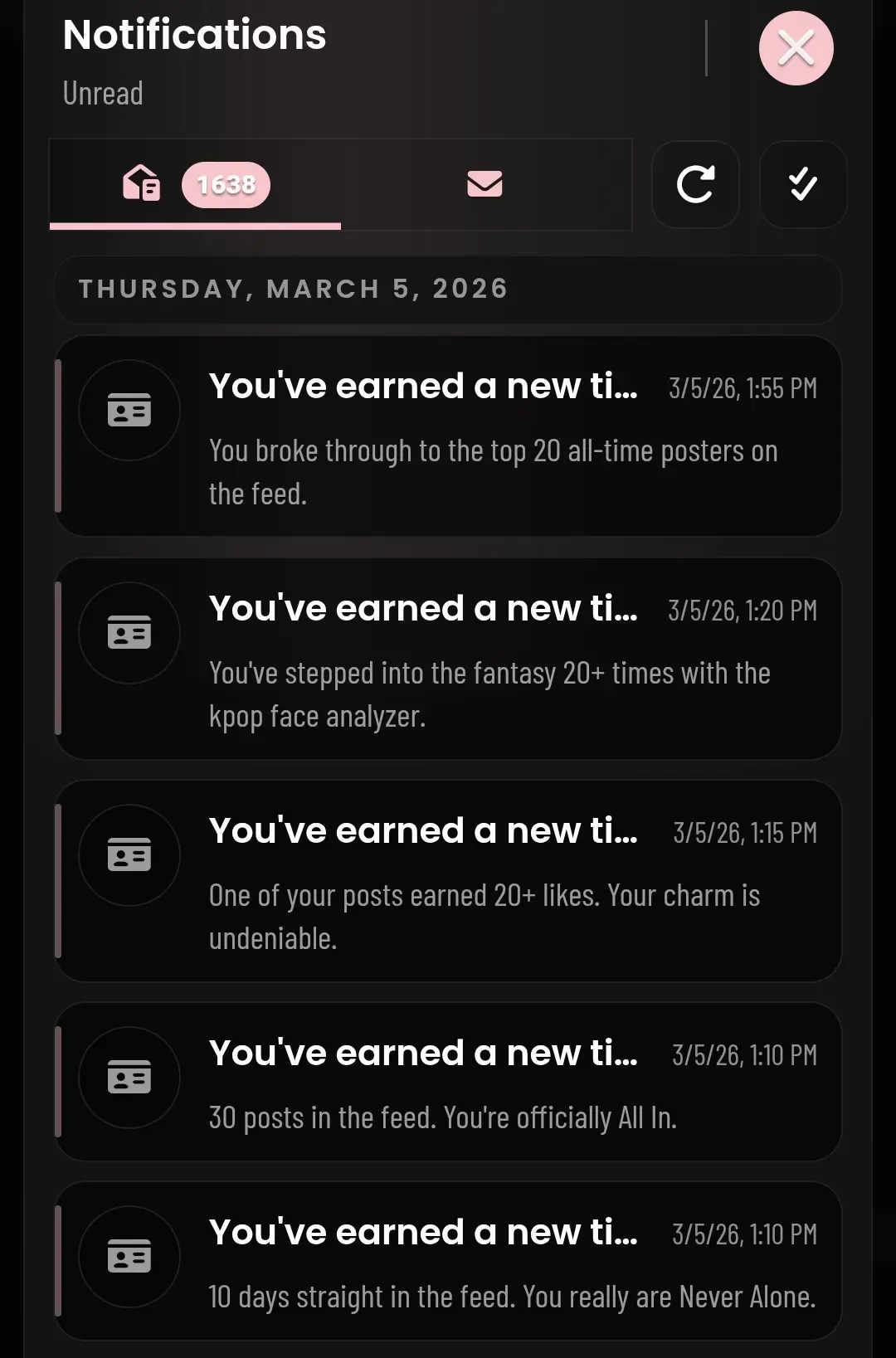This screenshot has width=896, height=1358.
Task: Click the card icon on the 1:20 PM notification
Action: (x=129, y=633)
